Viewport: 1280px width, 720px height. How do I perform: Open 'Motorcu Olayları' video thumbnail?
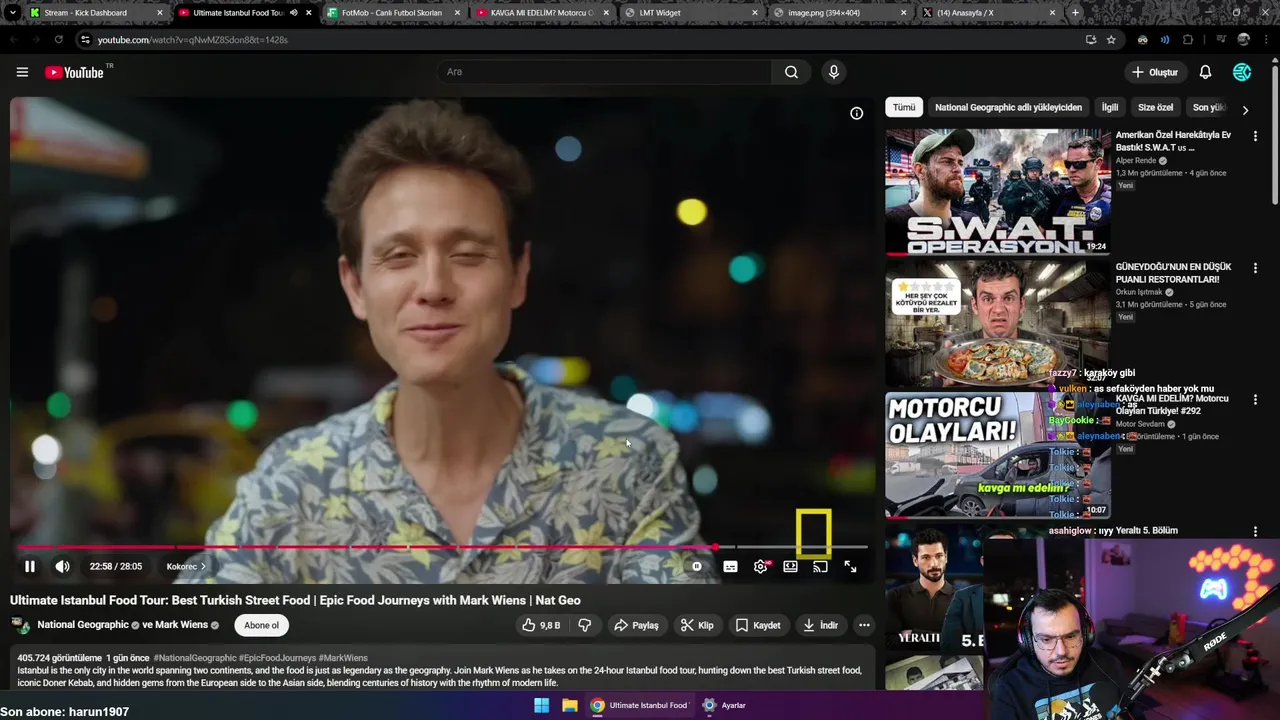click(997, 455)
